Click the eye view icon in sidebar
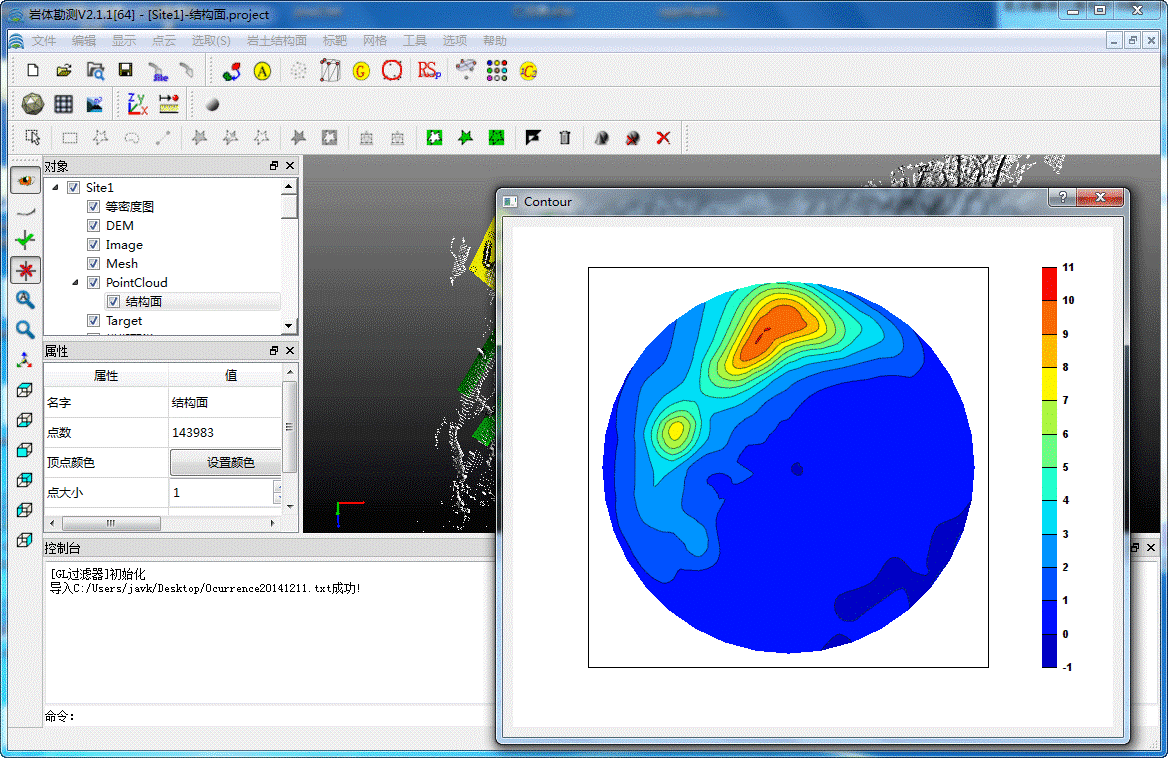1168x758 pixels. [x=25, y=180]
